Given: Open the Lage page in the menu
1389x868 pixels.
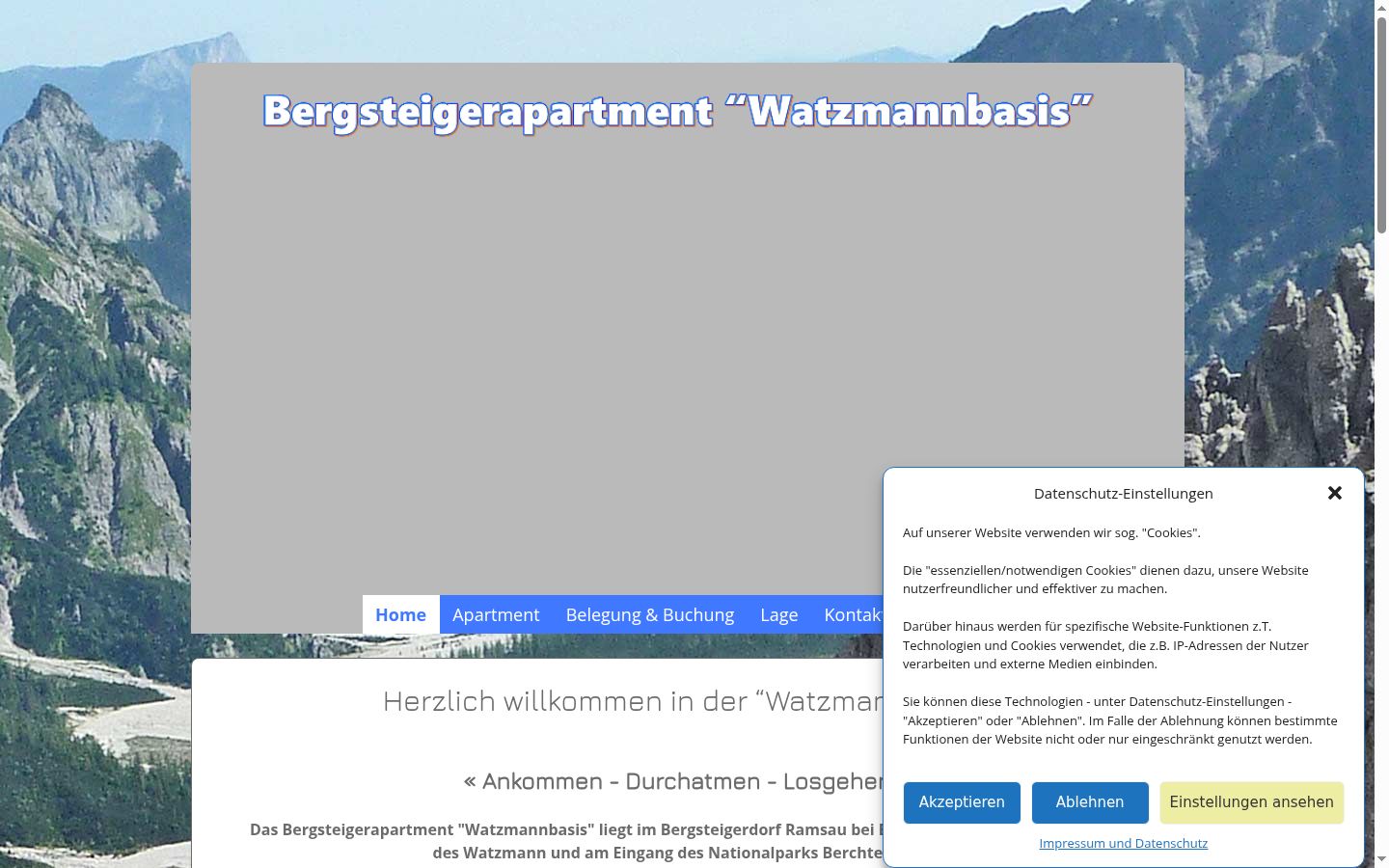Looking at the screenshot, I should [779, 614].
